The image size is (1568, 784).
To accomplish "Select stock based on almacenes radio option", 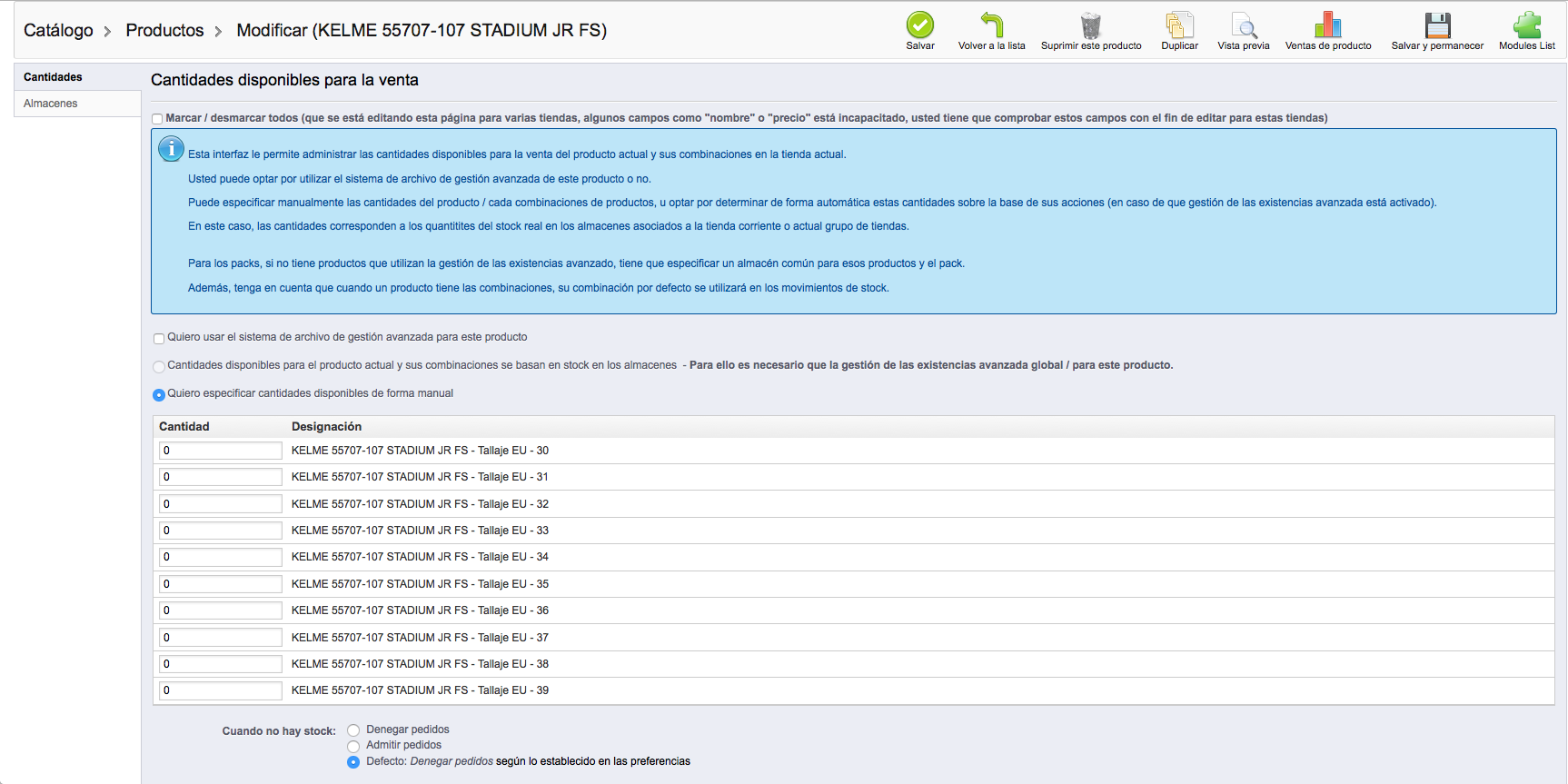I will (x=159, y=367).
